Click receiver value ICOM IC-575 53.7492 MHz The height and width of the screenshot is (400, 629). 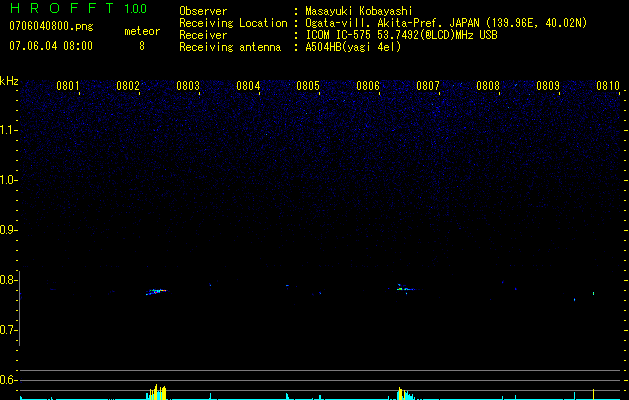401,35
